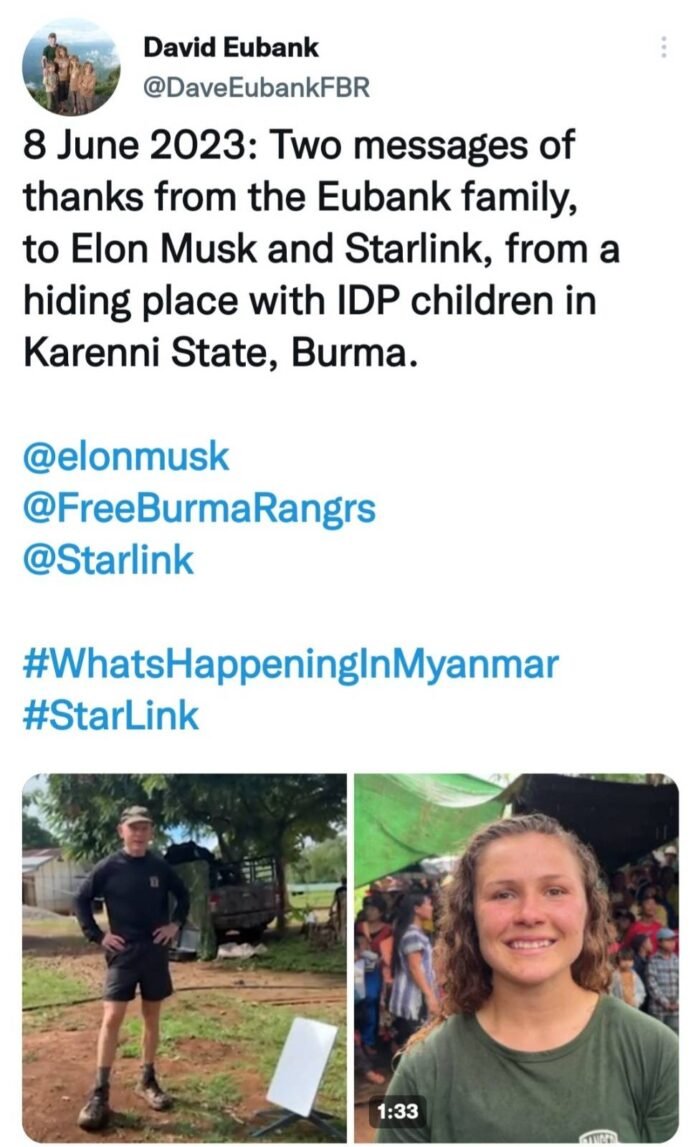Follow the @FreeBurmaRangrs mention link
The width and height of the screenshot is (696, 1147).
[x=199, y=509]
